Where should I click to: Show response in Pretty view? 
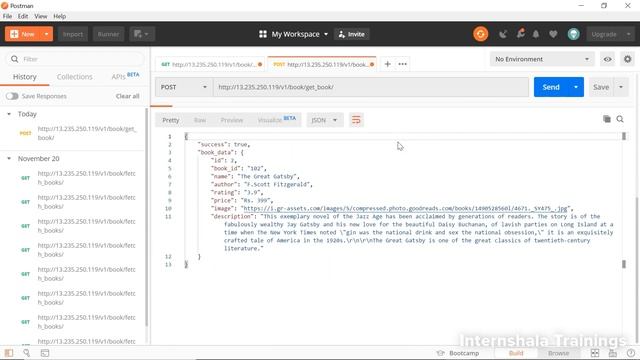click(171, 120)
